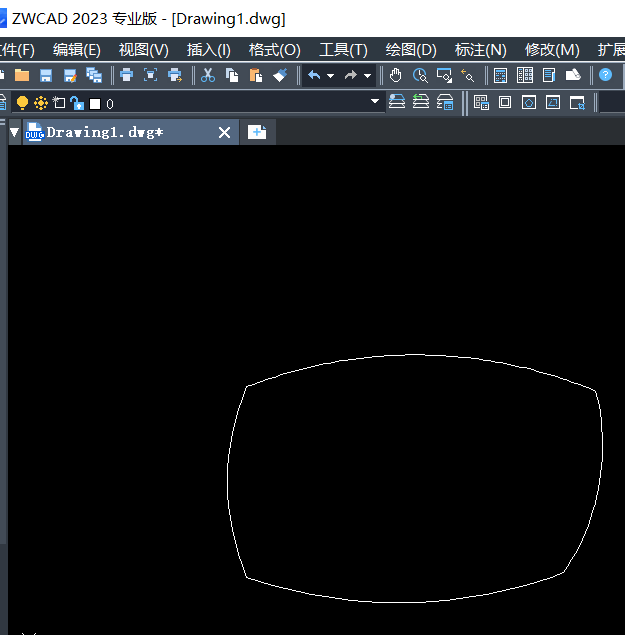The height and width of the screenshot is (635, 625).
Task: Click the white layer color swatch
Action: [x=95, y=103]
